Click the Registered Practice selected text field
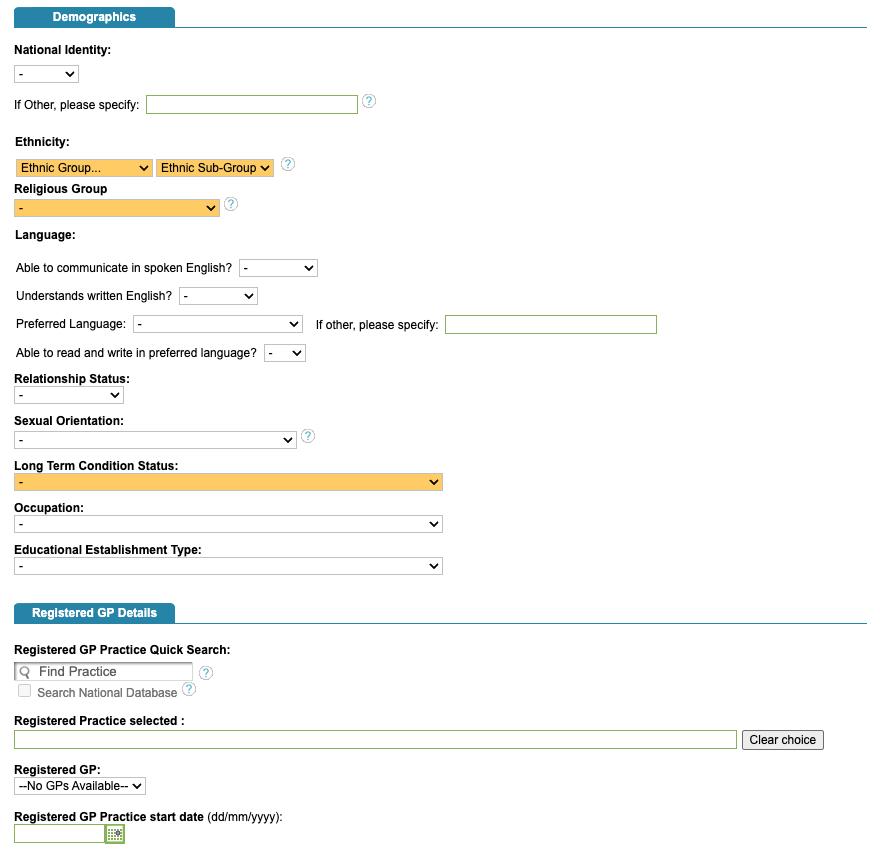This screenshot has height=854, width=880. [x=375, y=740]
